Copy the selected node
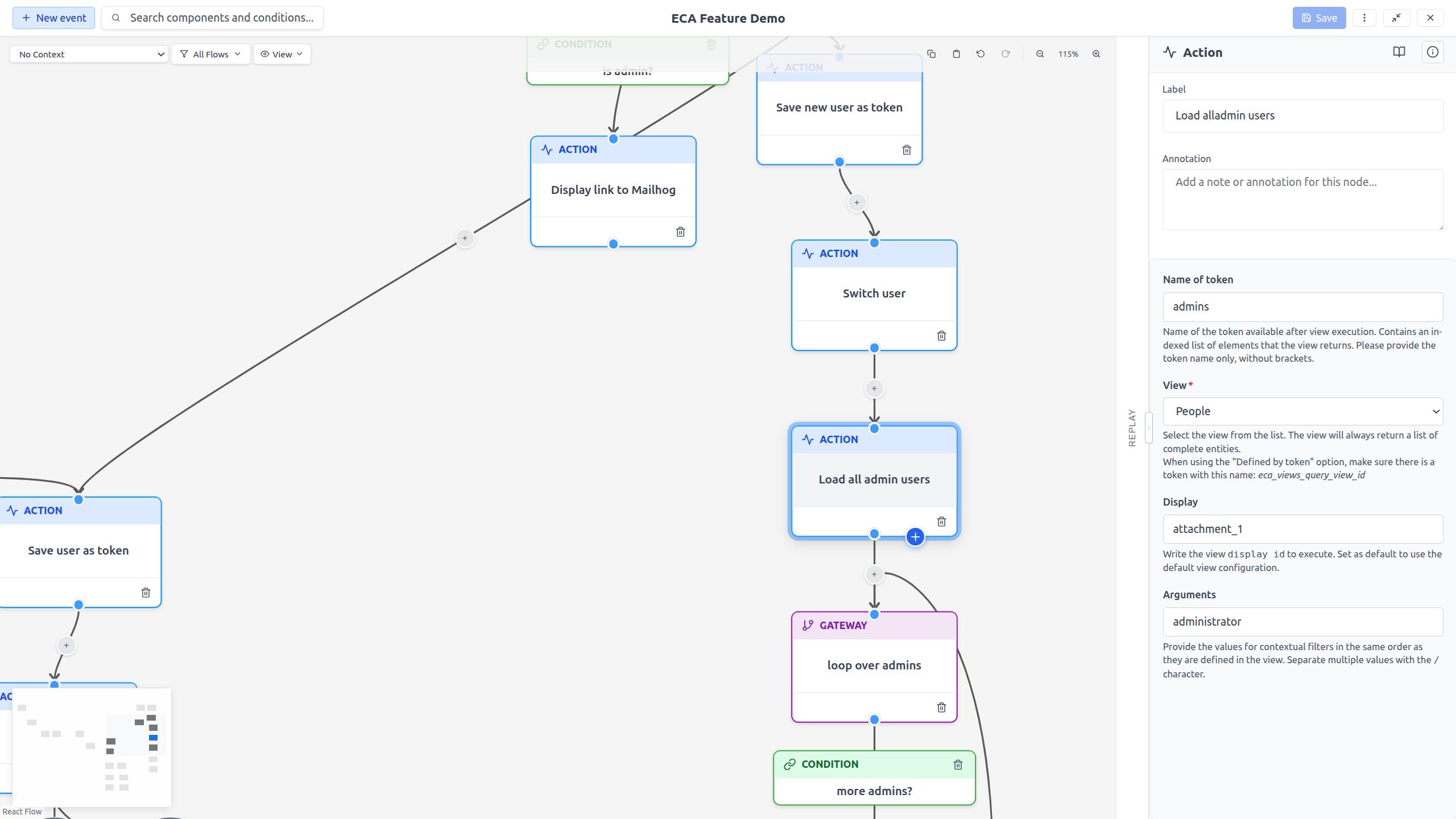The image size is (1456, 819). click(931, 53)
